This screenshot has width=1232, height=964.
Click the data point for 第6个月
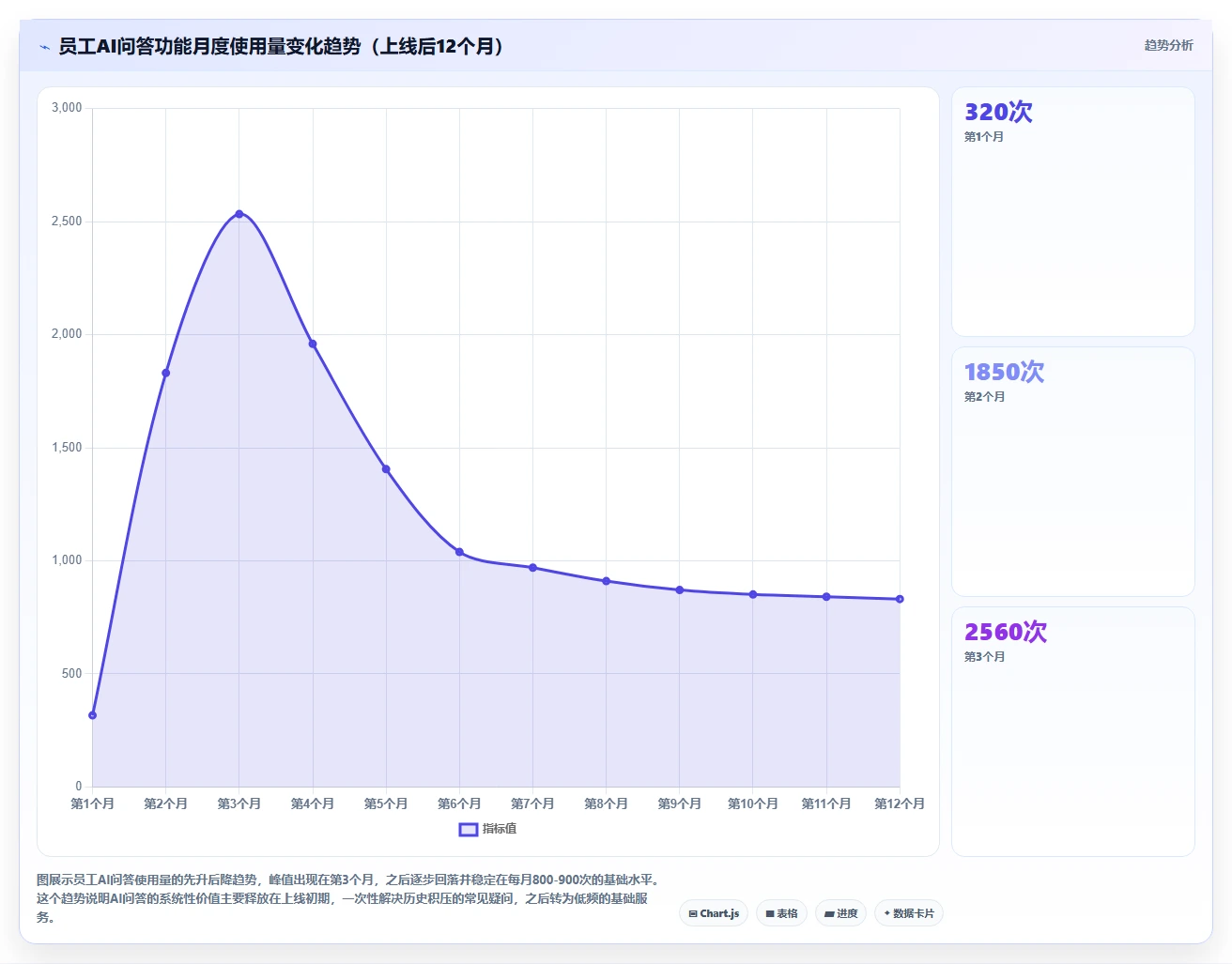pos(459,552)
